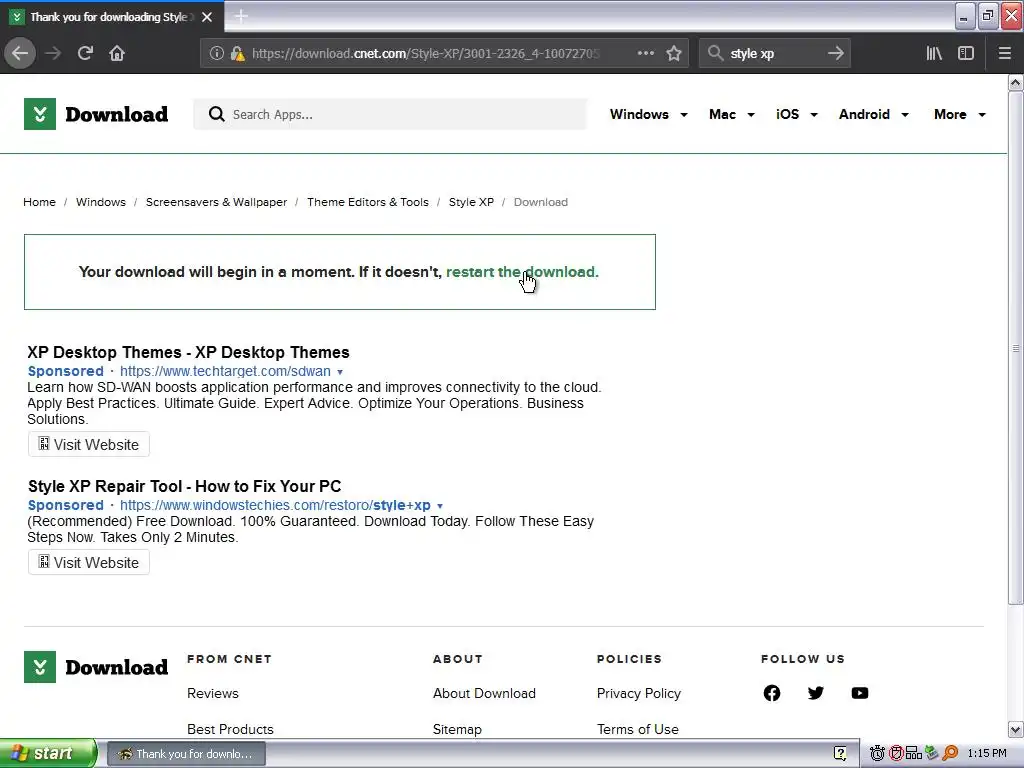Click the magnifier tray icon

[950, 754]
